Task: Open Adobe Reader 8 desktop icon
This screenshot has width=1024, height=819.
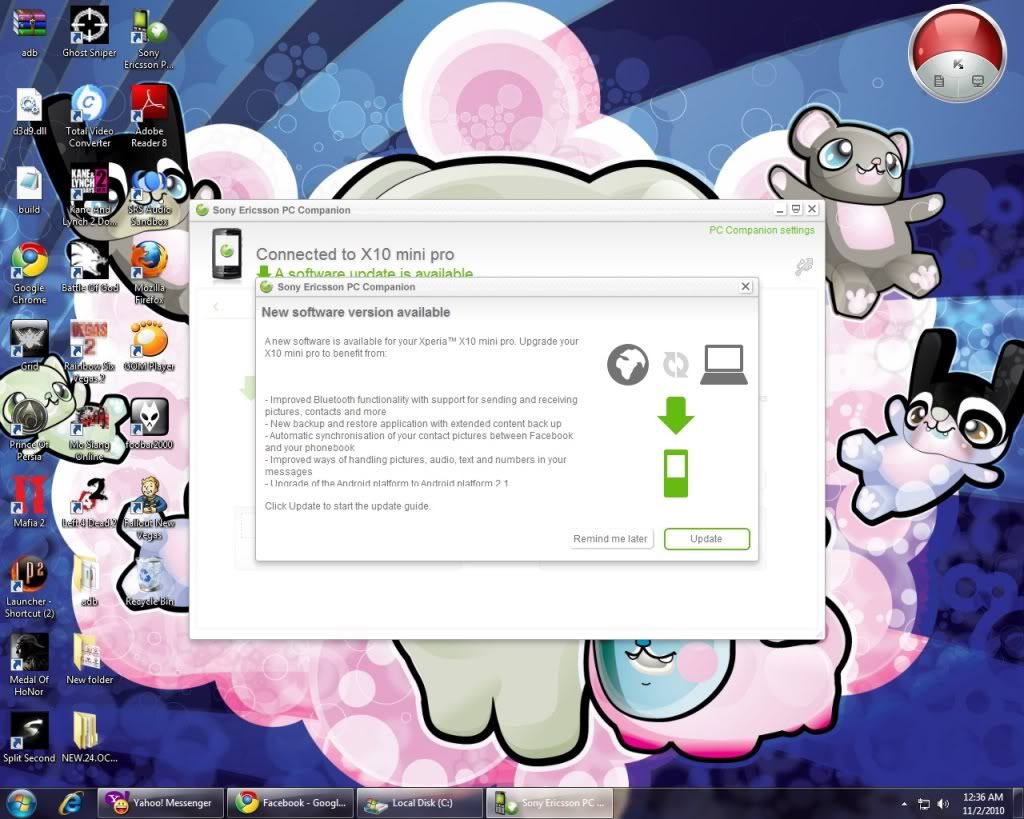Action: pos(149,106)
